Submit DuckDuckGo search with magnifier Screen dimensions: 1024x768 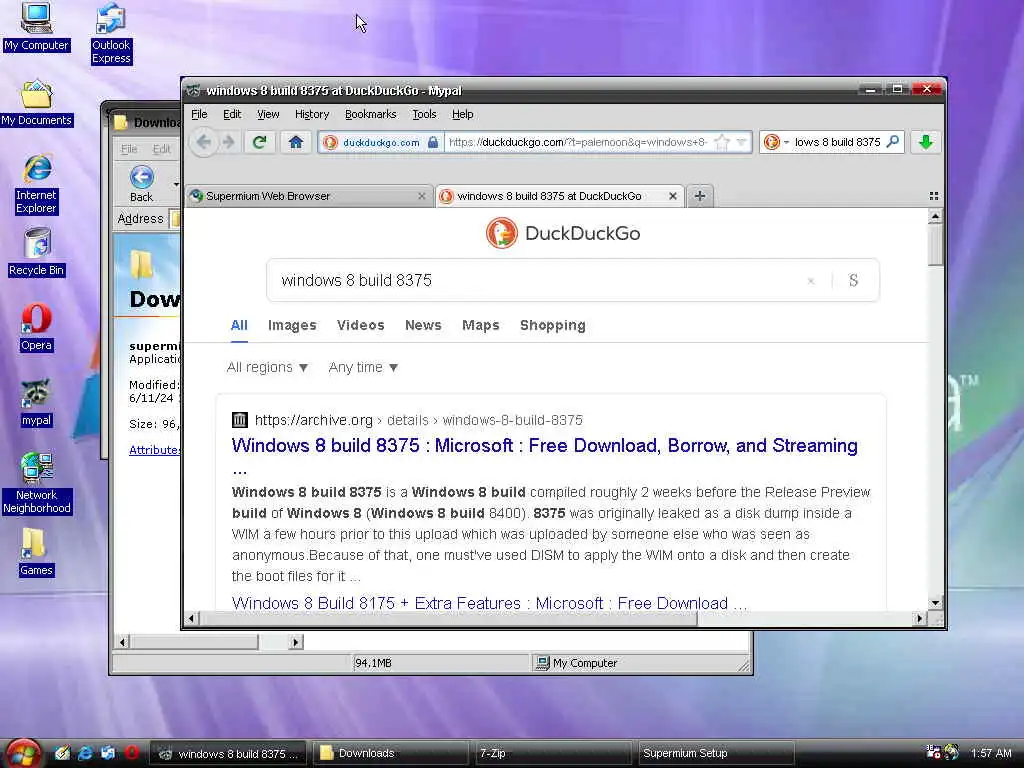click(853, 280)
